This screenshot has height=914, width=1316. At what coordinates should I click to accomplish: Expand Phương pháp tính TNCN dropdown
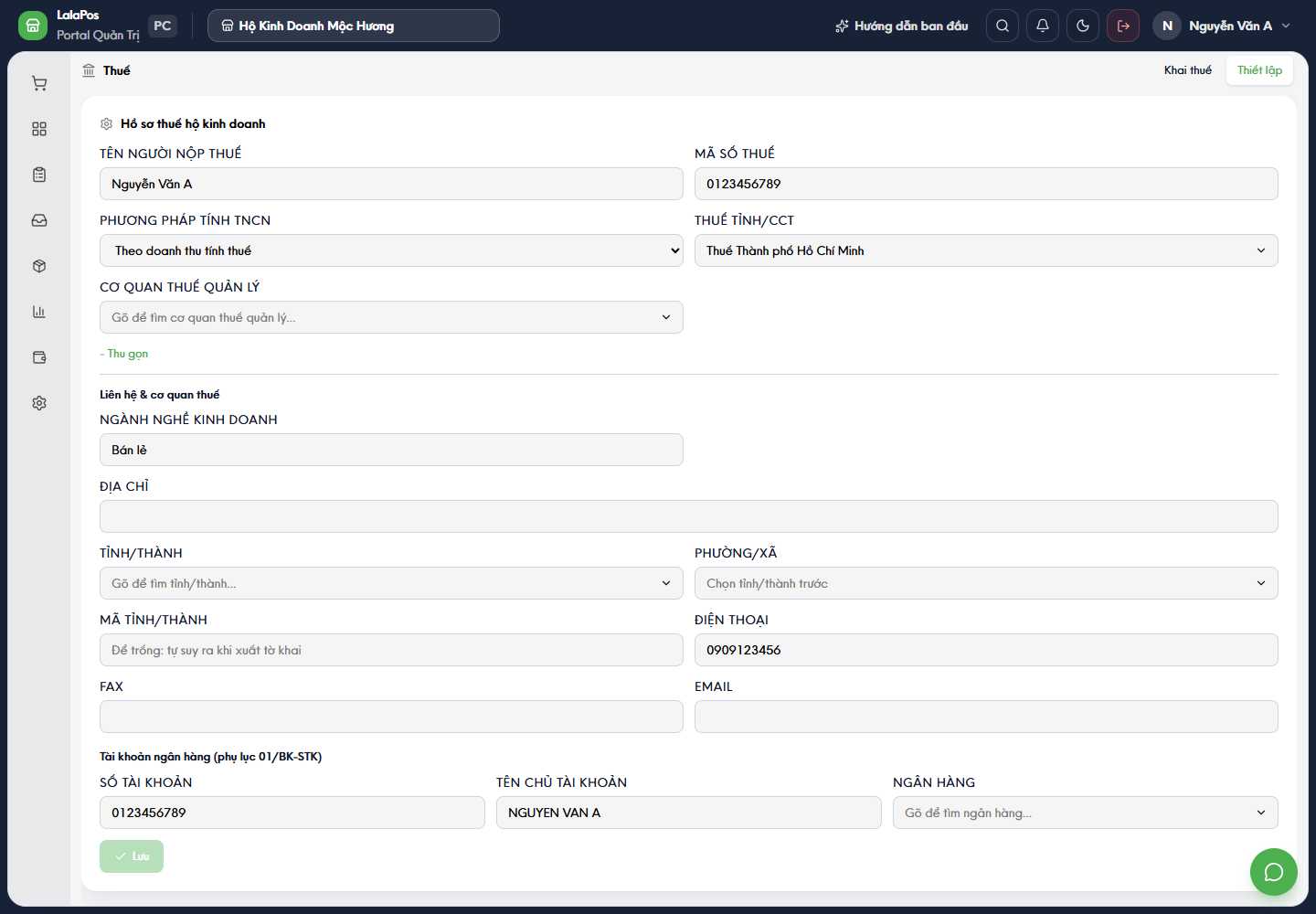391,250
